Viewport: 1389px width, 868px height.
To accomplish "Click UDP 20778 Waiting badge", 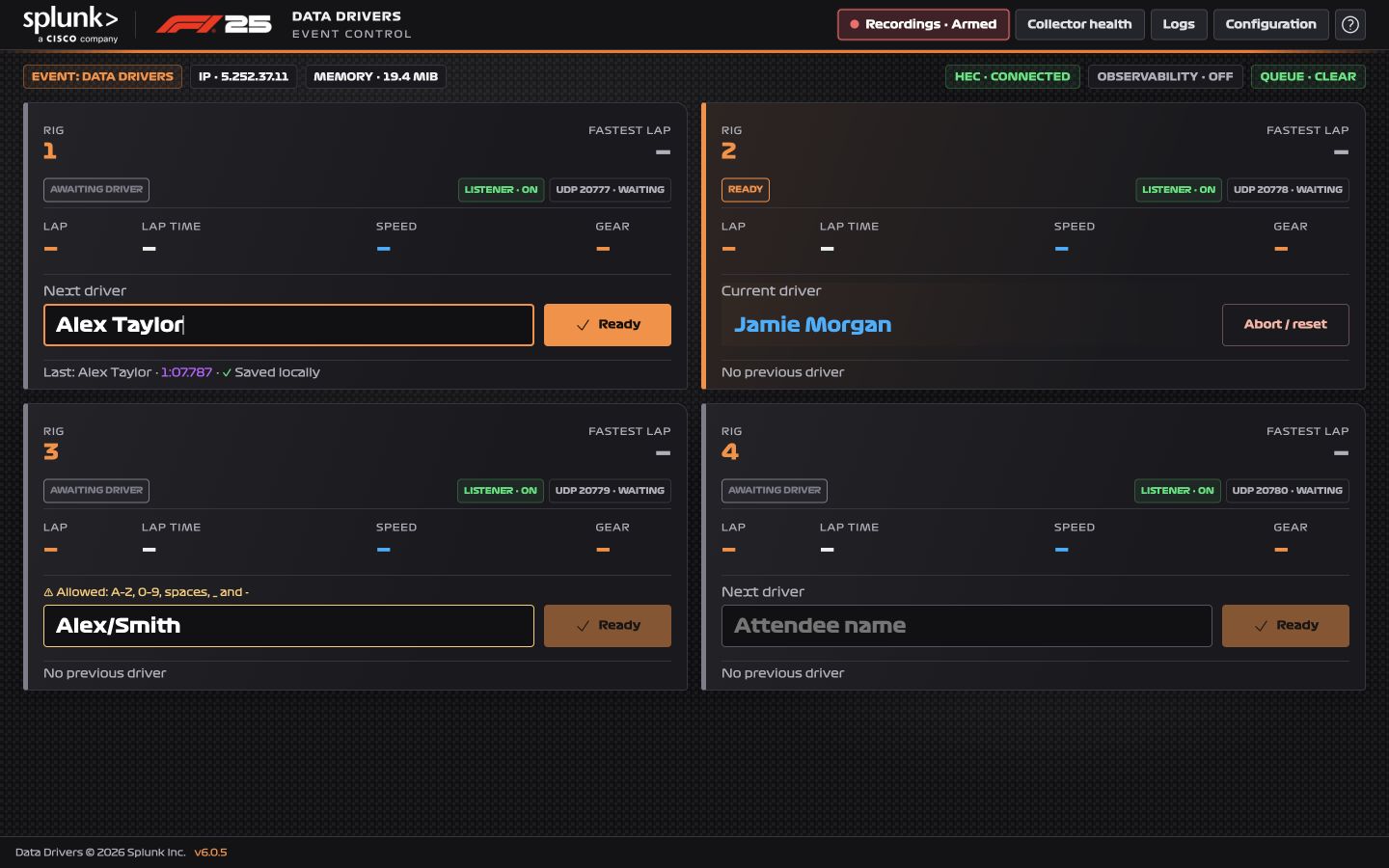I will [x=1288, y=190].
